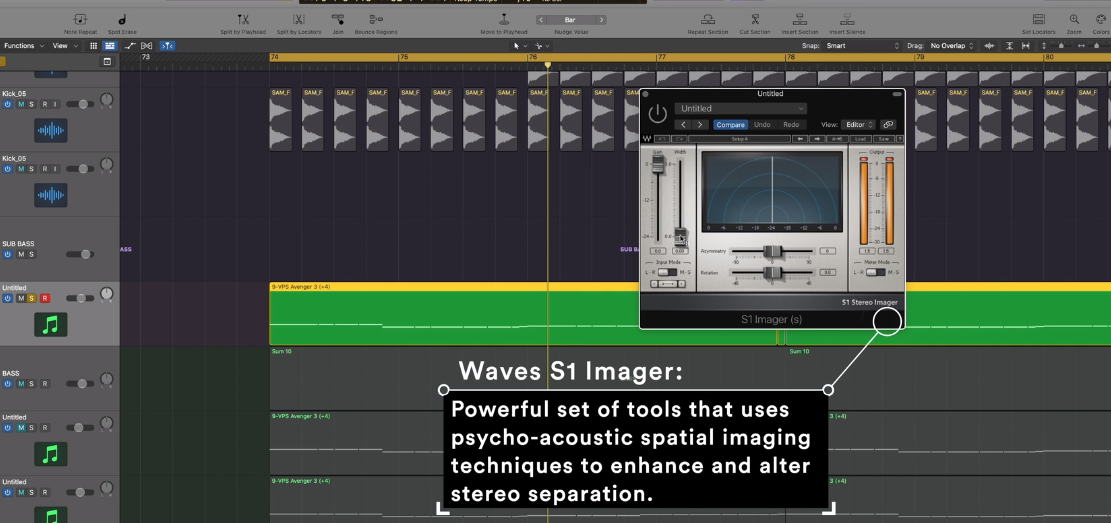Viewport: 1111px width, 523px height.
Task: Click Insert Silence icon
Action: (847, 20)
